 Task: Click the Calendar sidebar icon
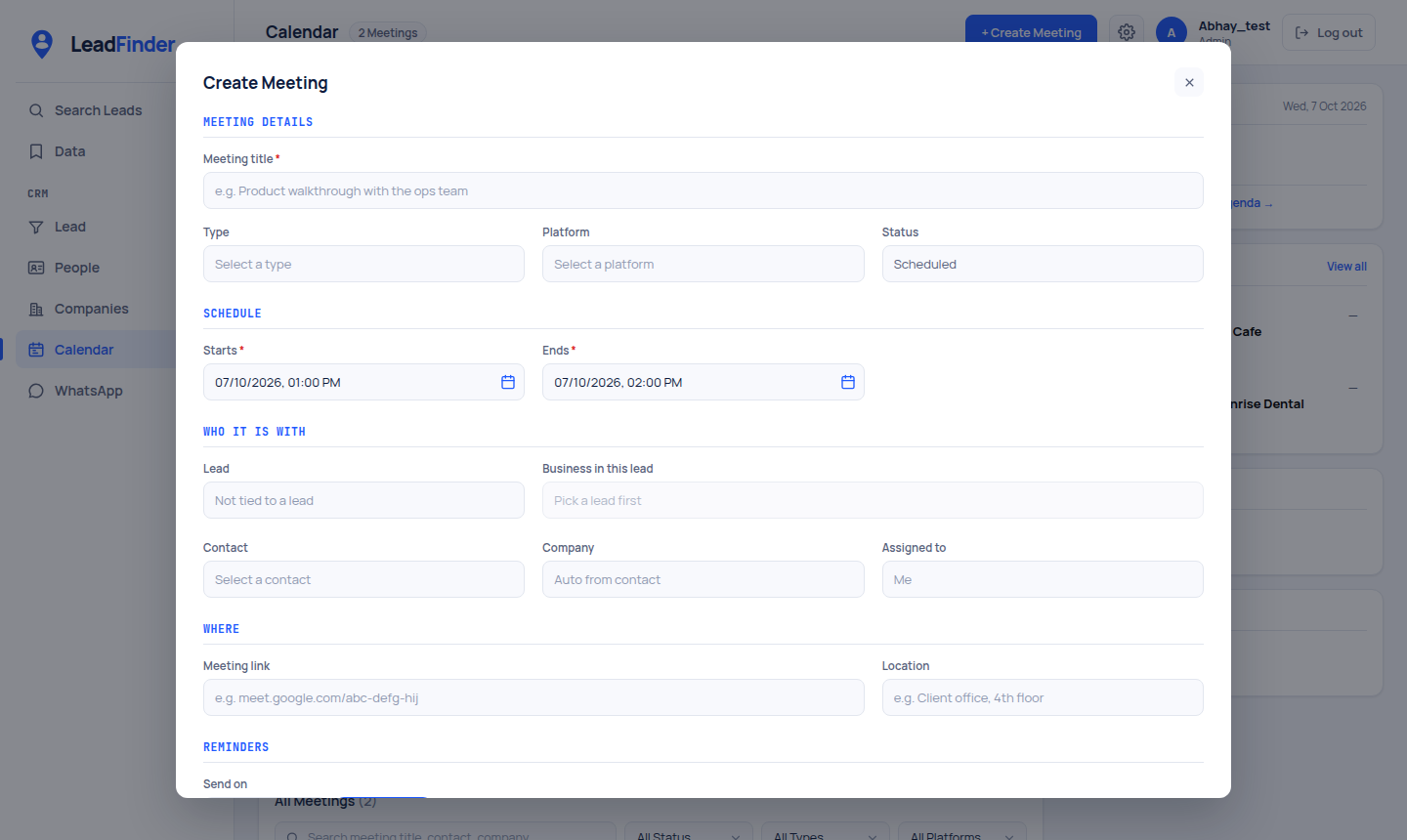(36, 350)
